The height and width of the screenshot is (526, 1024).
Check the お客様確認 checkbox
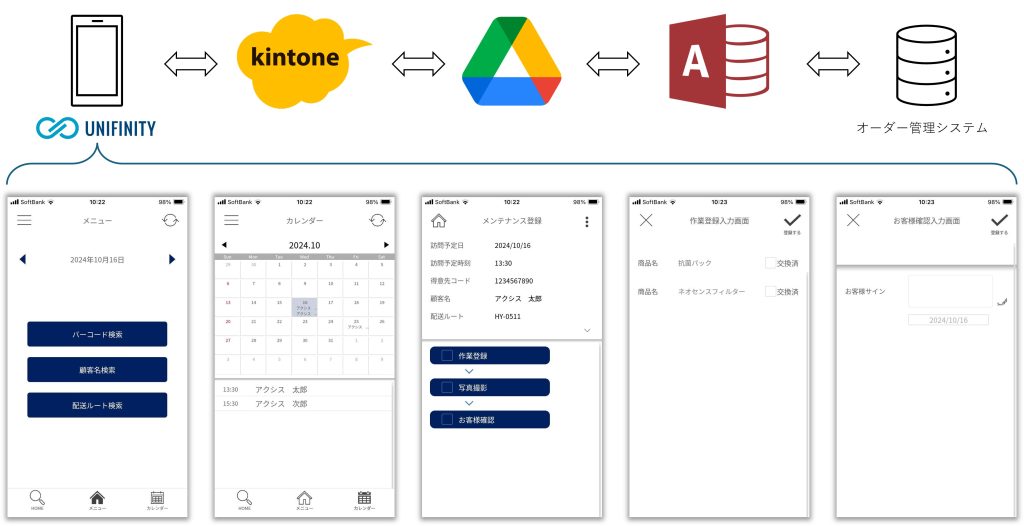pyautogui.click(x=447, y=419)
